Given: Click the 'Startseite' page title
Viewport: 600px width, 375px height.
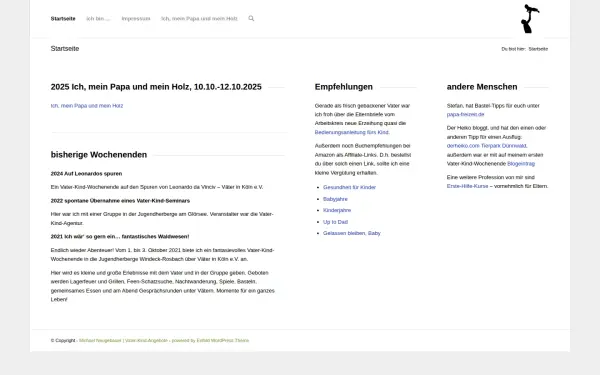Looking at the screenshot, I should [65, 49].
